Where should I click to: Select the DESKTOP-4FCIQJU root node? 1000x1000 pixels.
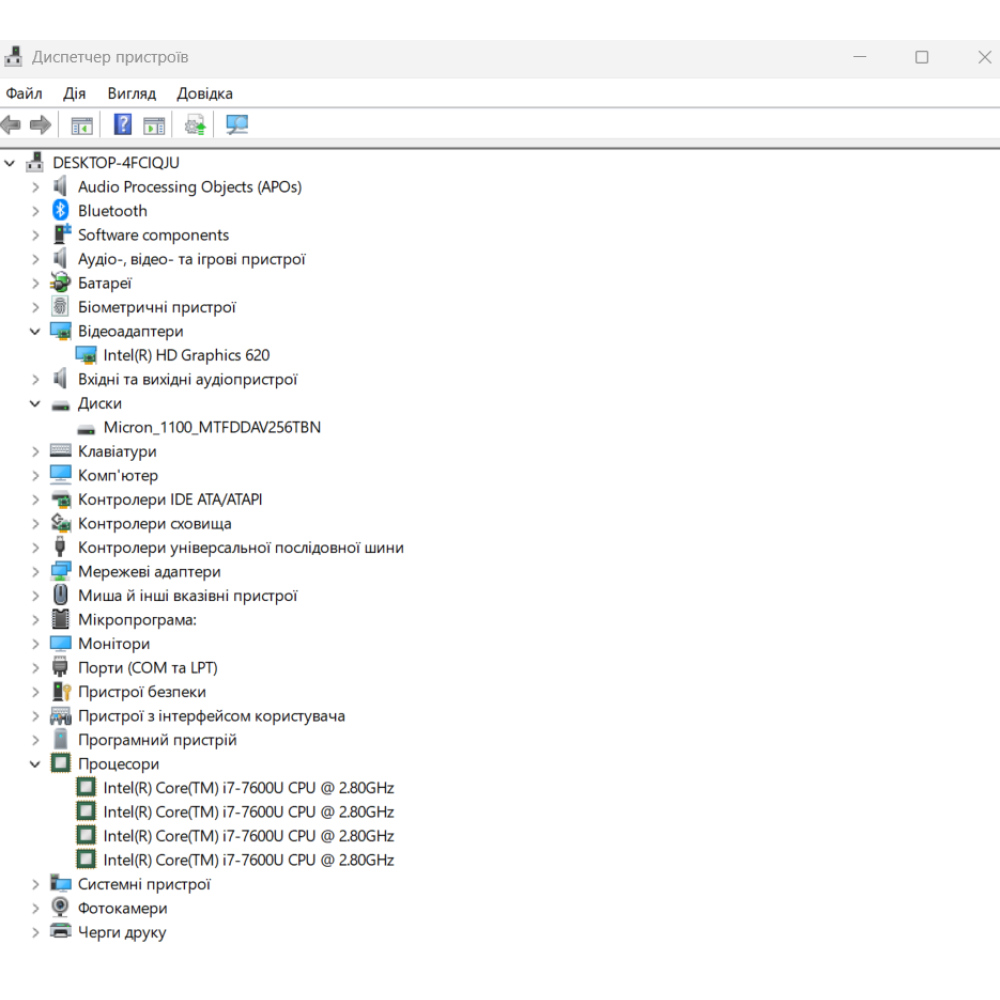click(x=116, y=162)
